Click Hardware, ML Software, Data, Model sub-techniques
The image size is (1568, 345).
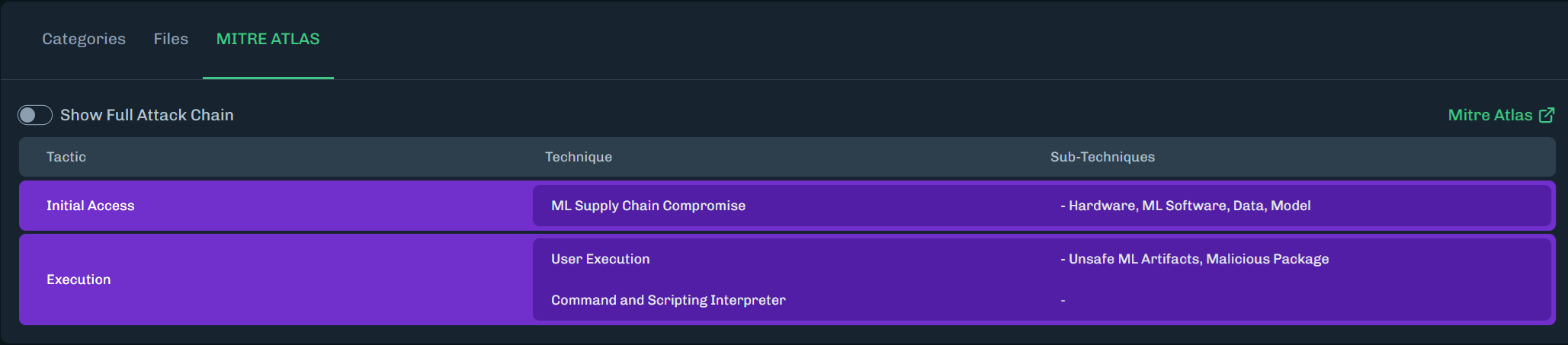[1189, 206]
